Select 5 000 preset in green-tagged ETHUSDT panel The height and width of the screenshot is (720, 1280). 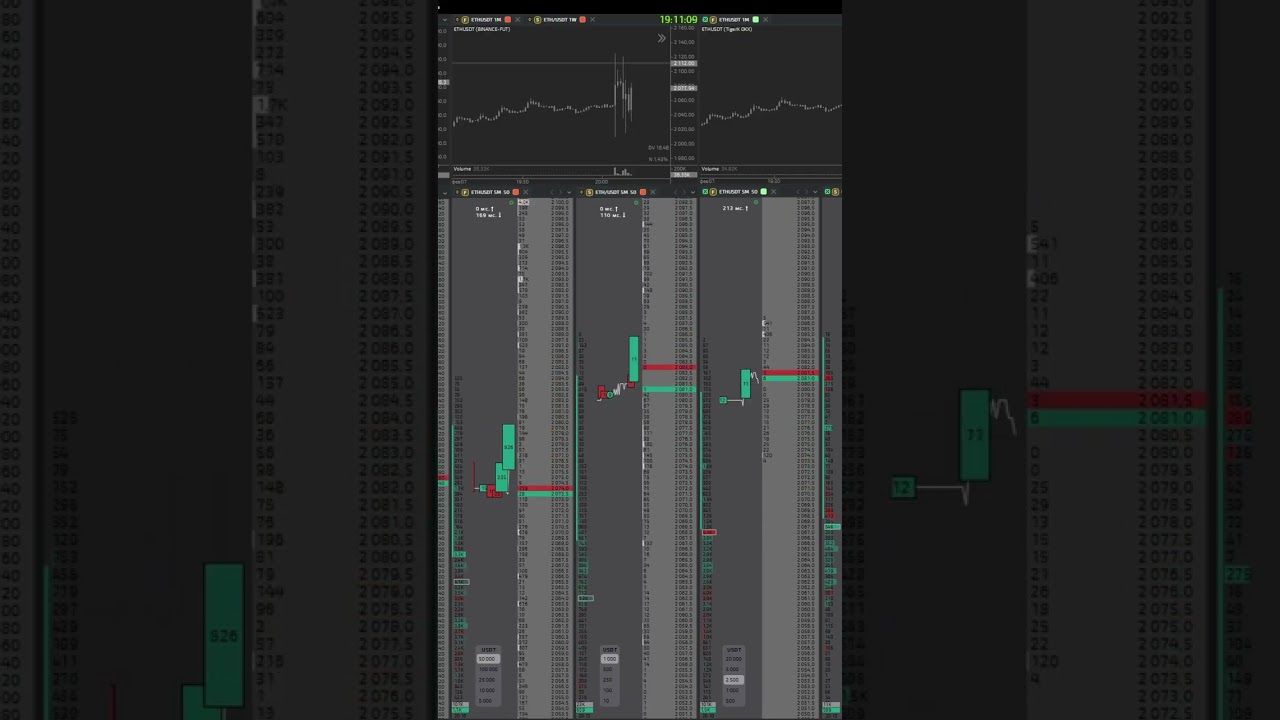(733, 670)
